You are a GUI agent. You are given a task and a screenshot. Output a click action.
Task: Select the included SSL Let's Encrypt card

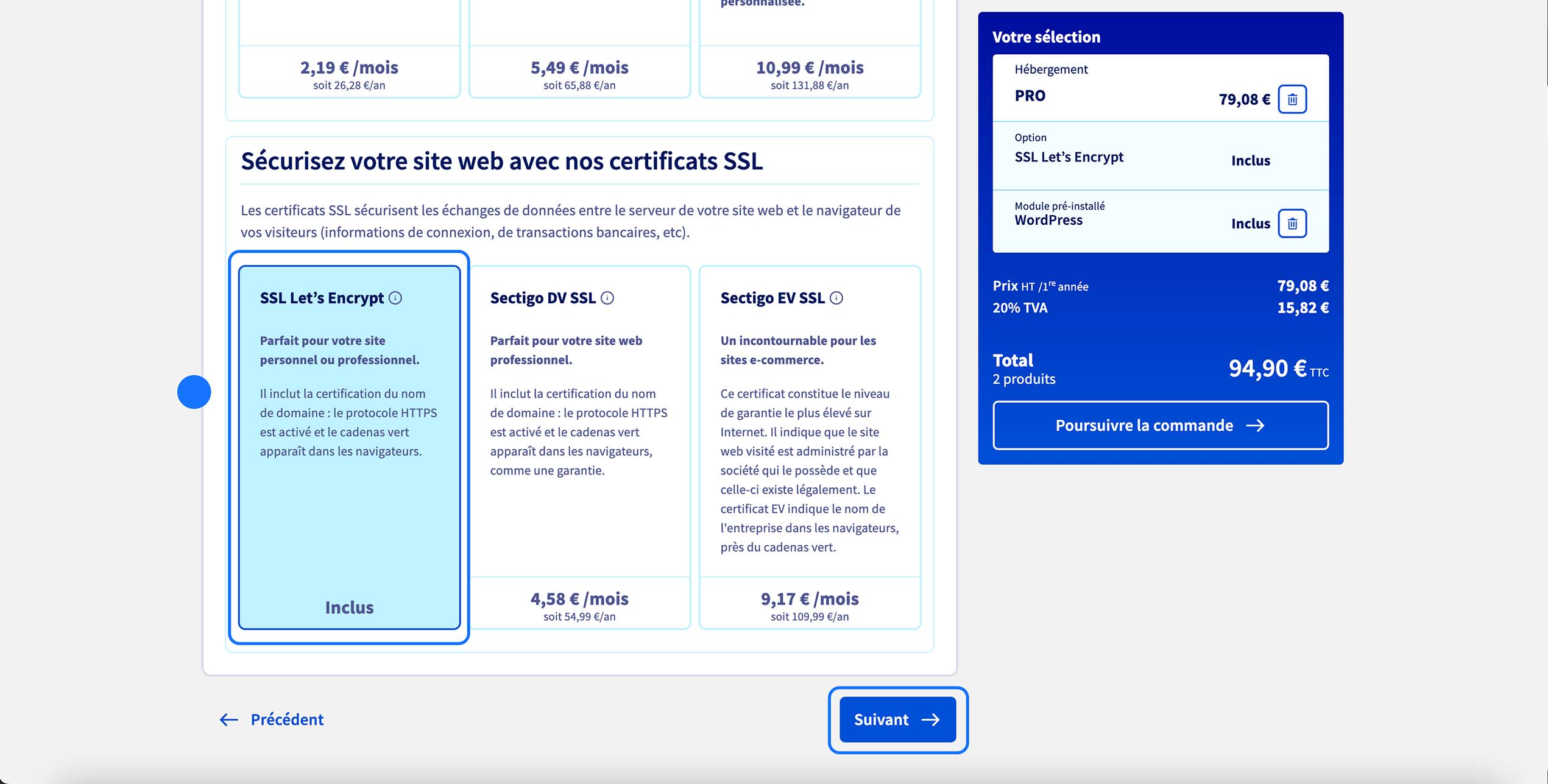click(x=348, y=445)
